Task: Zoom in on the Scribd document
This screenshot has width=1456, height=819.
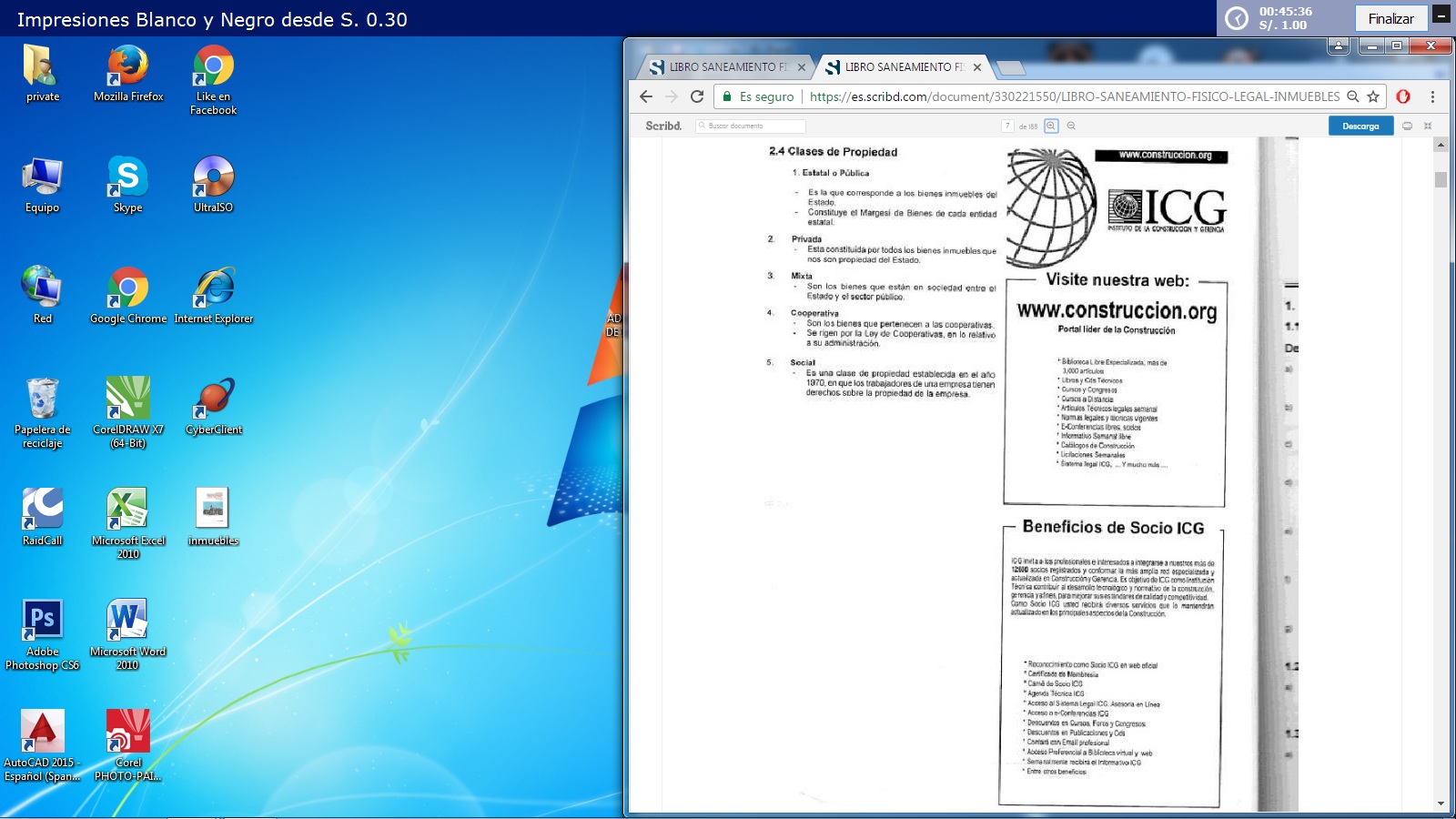Action: coord(1051,126)
